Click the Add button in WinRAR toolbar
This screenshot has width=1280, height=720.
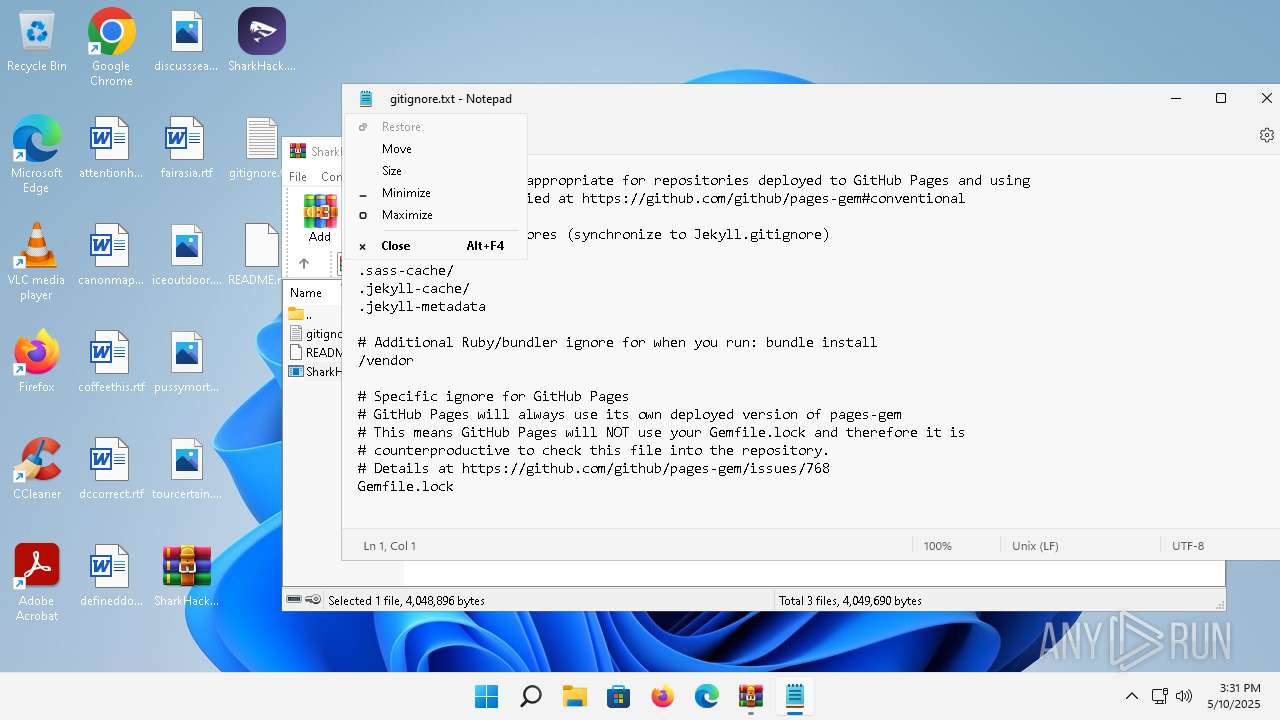[320, 219]
